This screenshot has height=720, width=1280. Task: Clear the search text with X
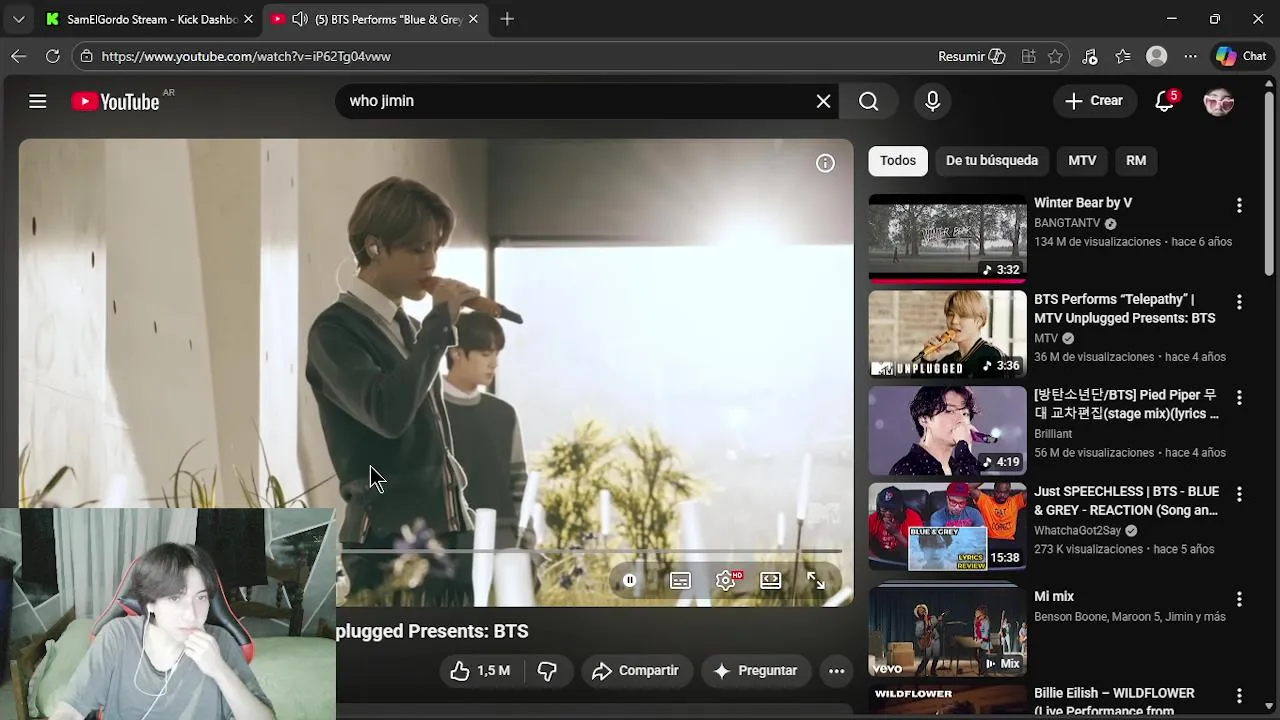coord(823,101)
